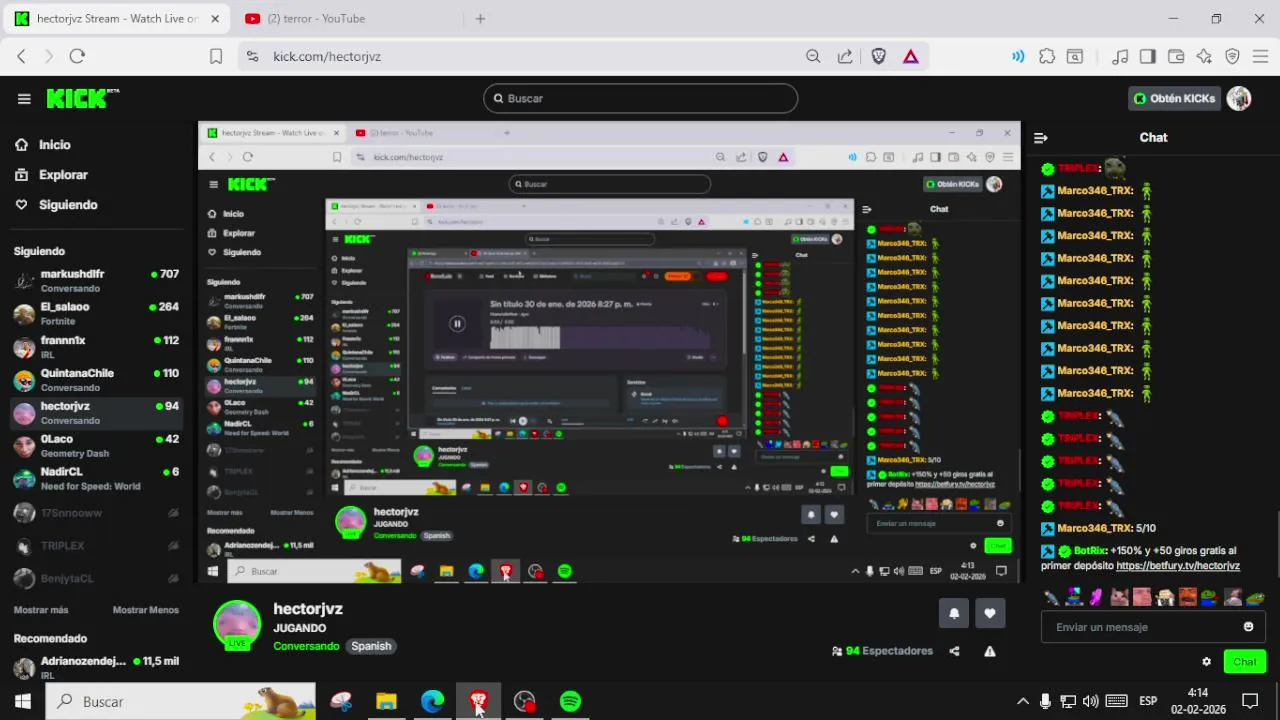Open File Explorer from the taskbar
Image resolution: width=1280 pixels, height=720 pixels.
[386, 702]
